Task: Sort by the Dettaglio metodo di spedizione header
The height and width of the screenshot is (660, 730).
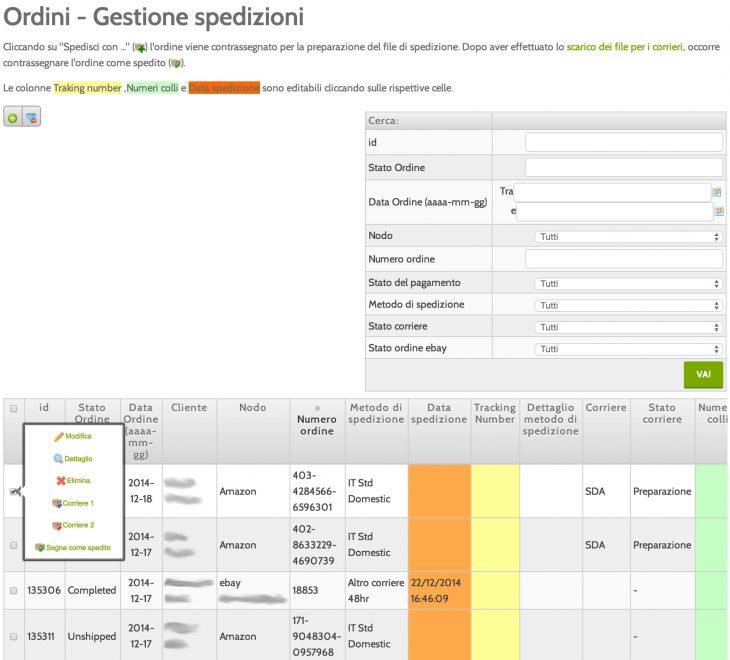Action: (550, 419)
